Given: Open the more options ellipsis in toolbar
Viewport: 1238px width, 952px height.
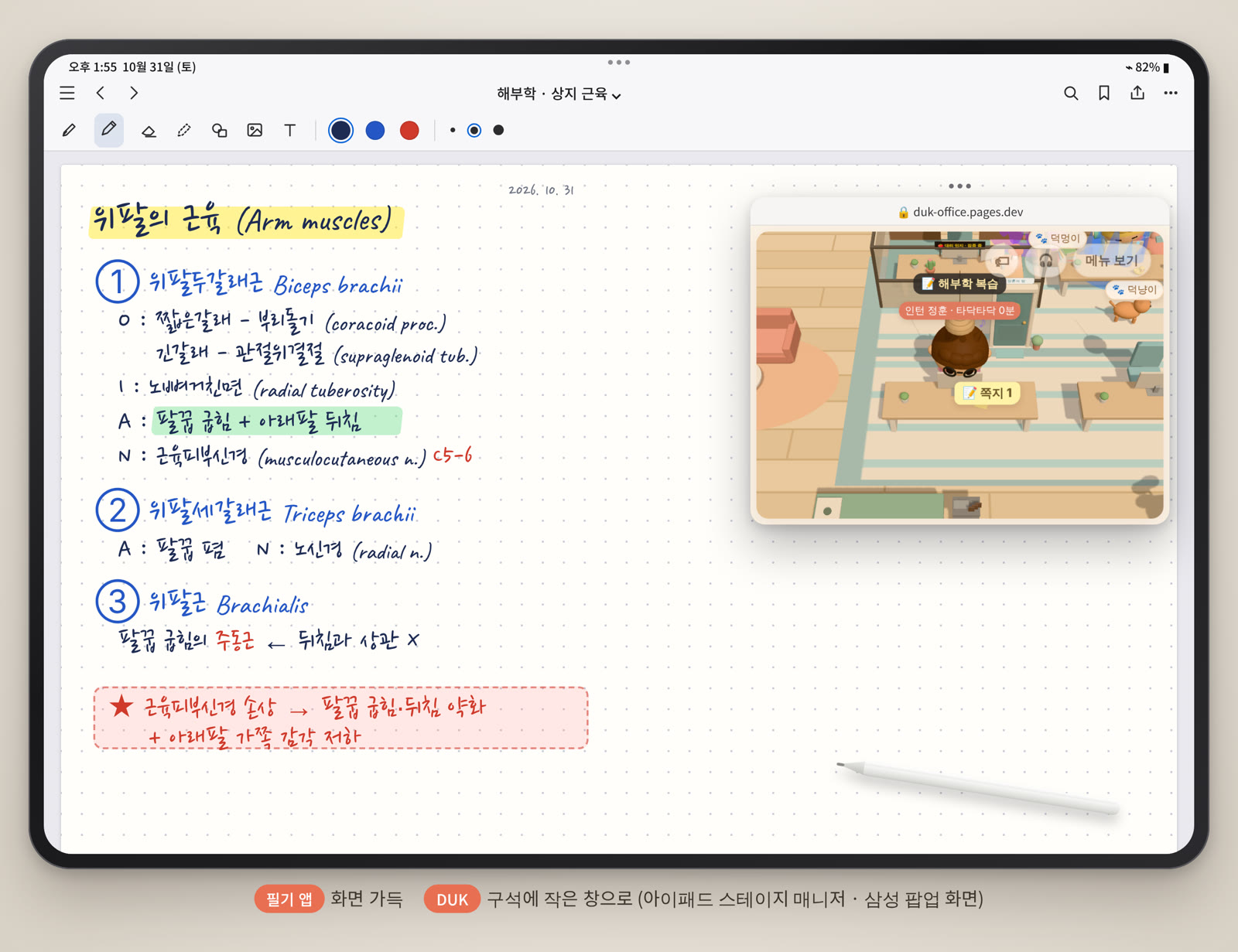Looking at the screenshot, I should pos(1171,94).
